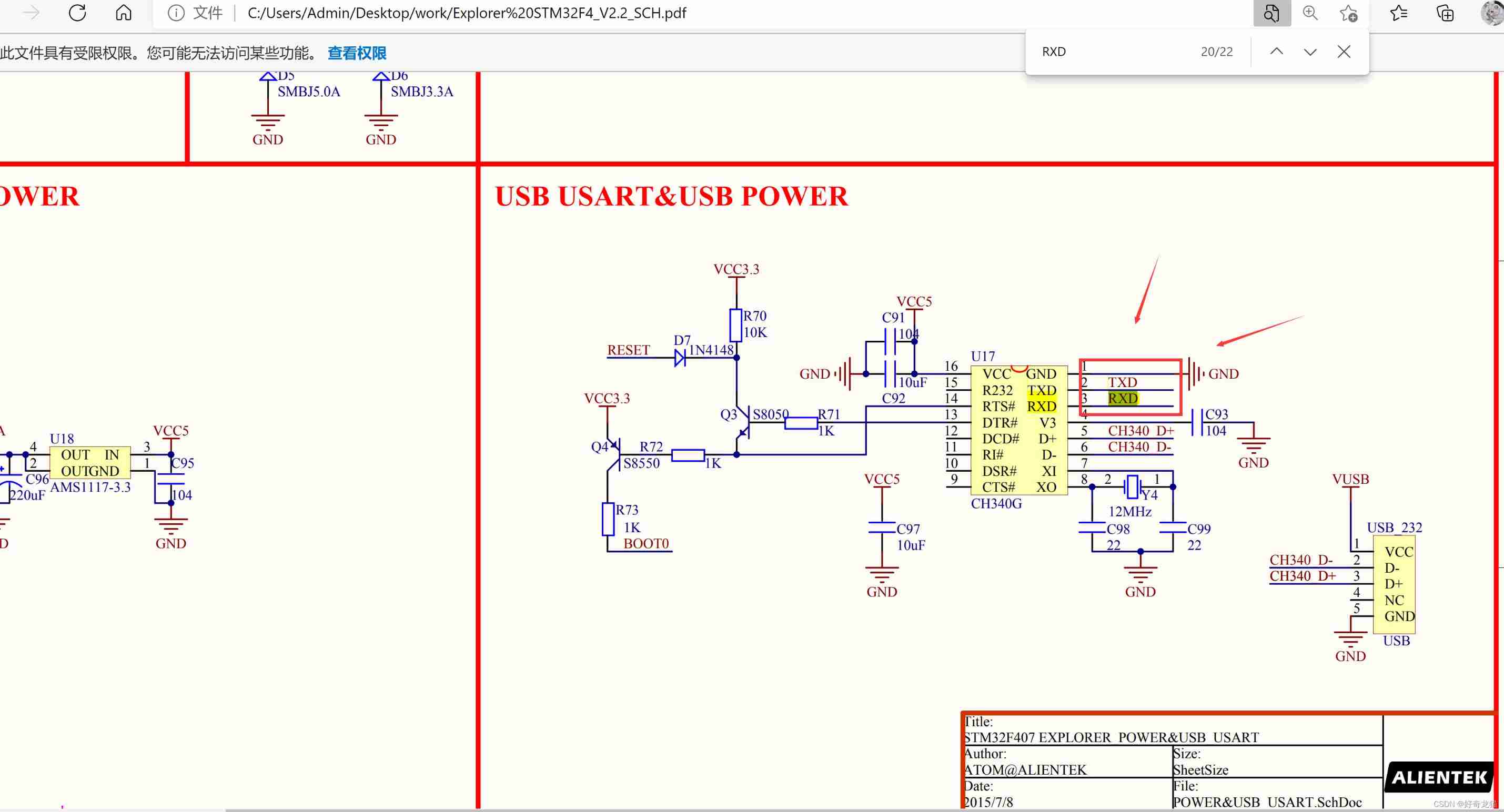Click the 2015/7/8 date text
Screen dimensions: 1504x812
click(988, 802)
